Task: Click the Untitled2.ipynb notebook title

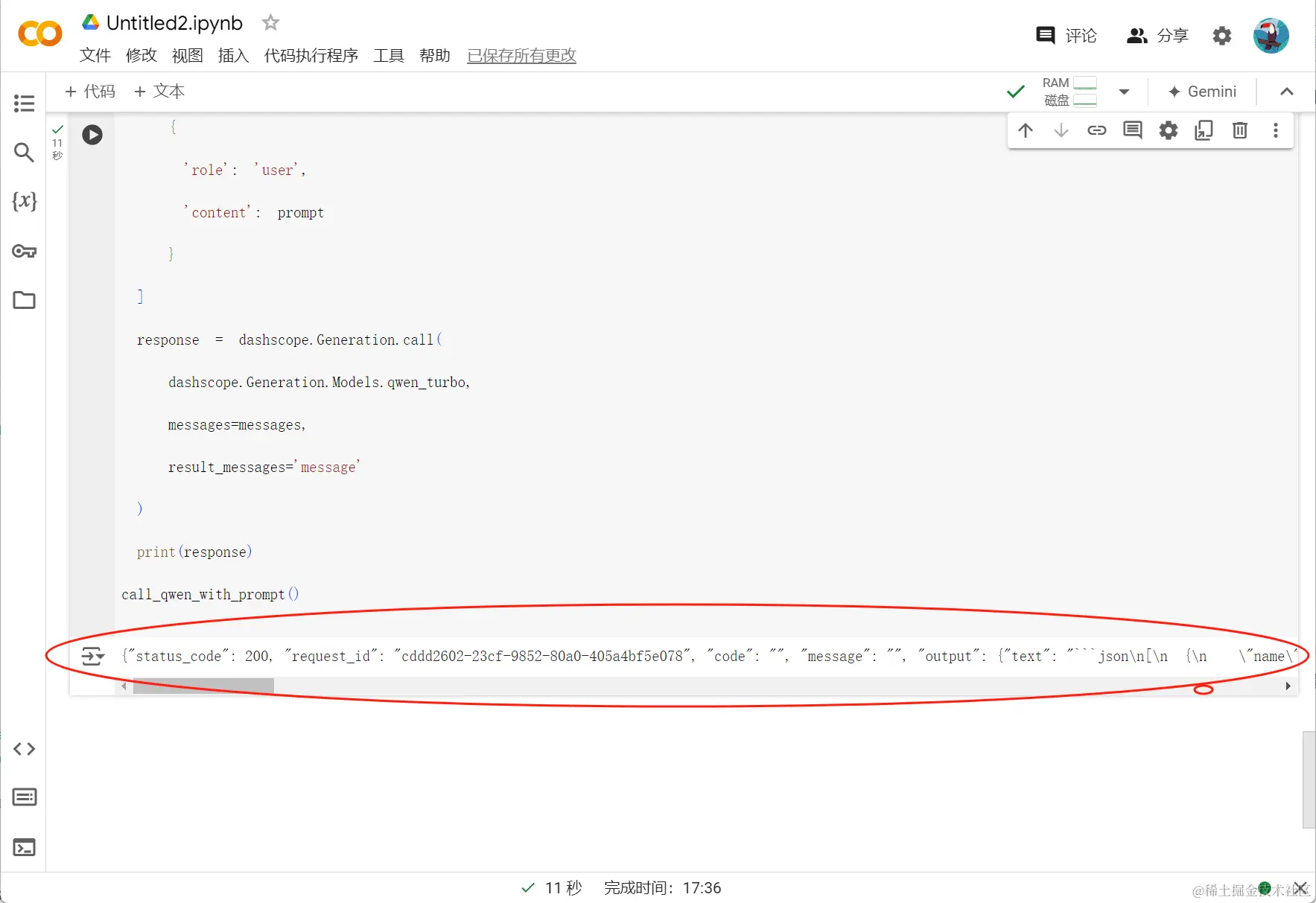Action: (x=174, y=23)
